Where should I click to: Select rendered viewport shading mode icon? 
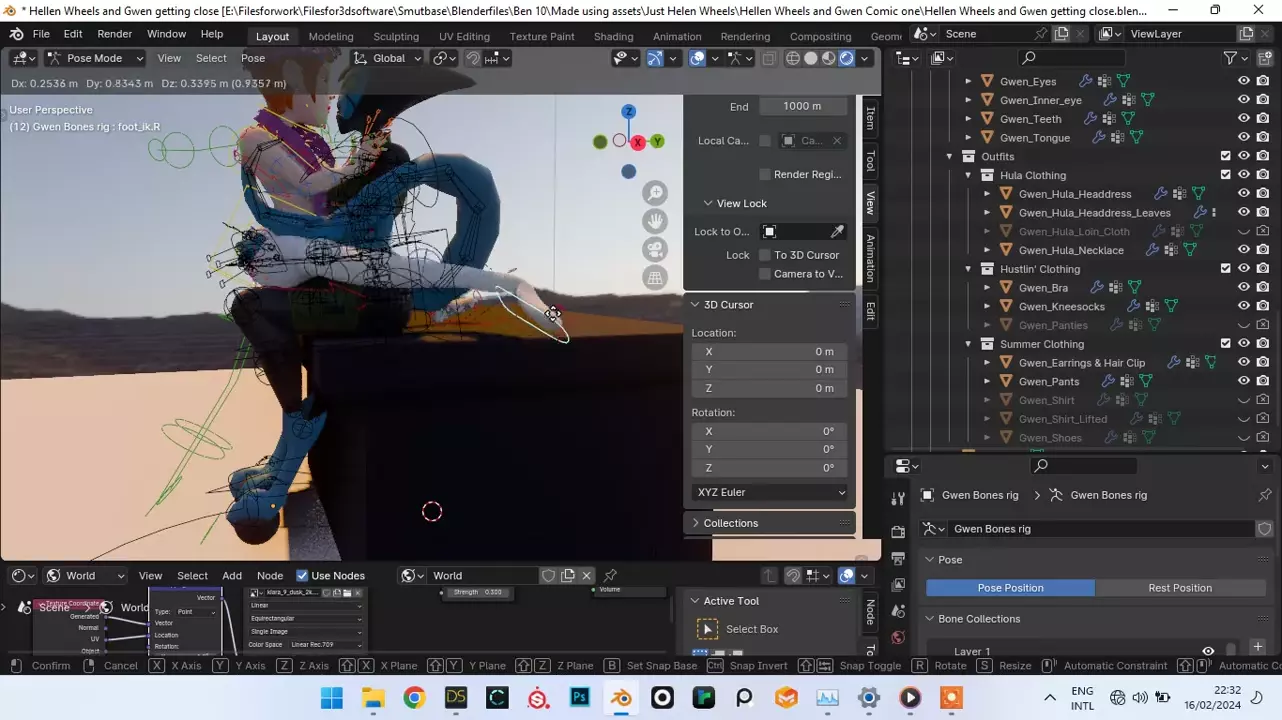pyautogui.click(x=847, y=58)
